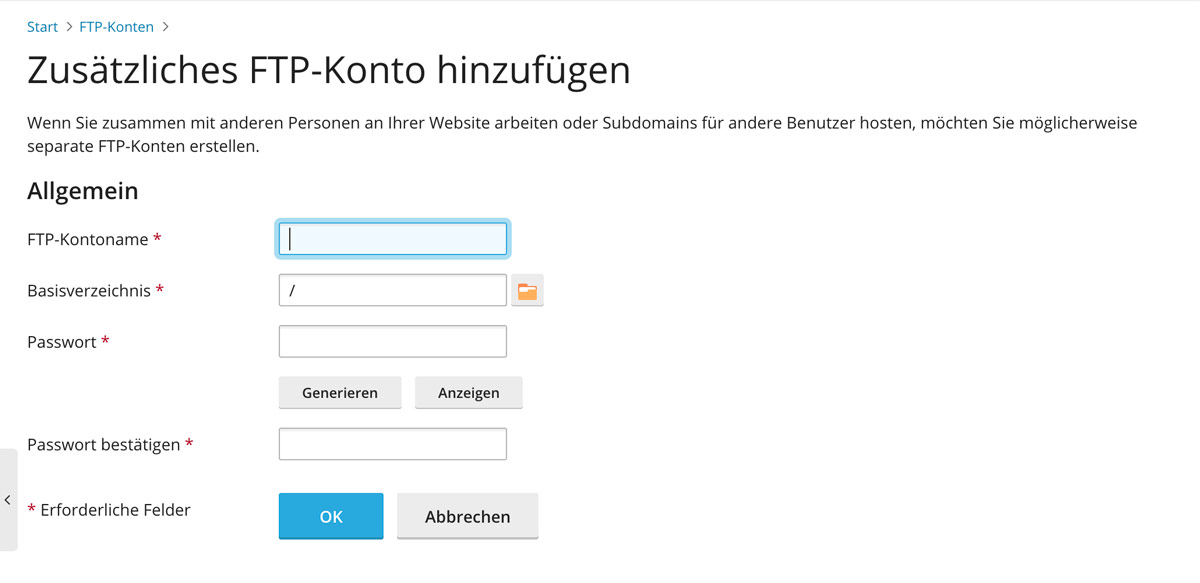
Task: Click the Basisverzeichnis field label
Action: point(89,291)
